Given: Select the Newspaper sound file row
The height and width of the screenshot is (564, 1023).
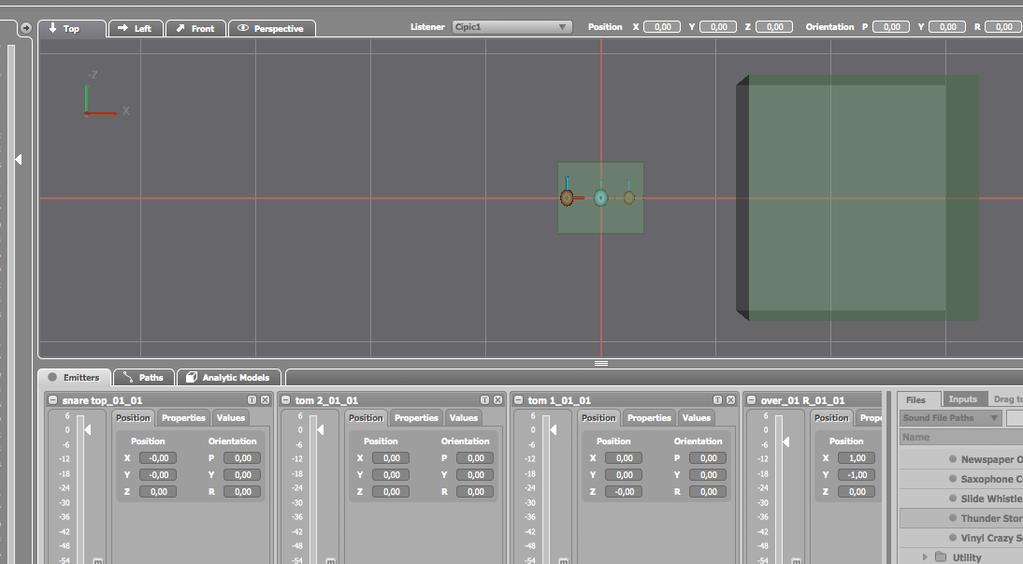Looking at the screenshot, I should (x=961, y=460).
